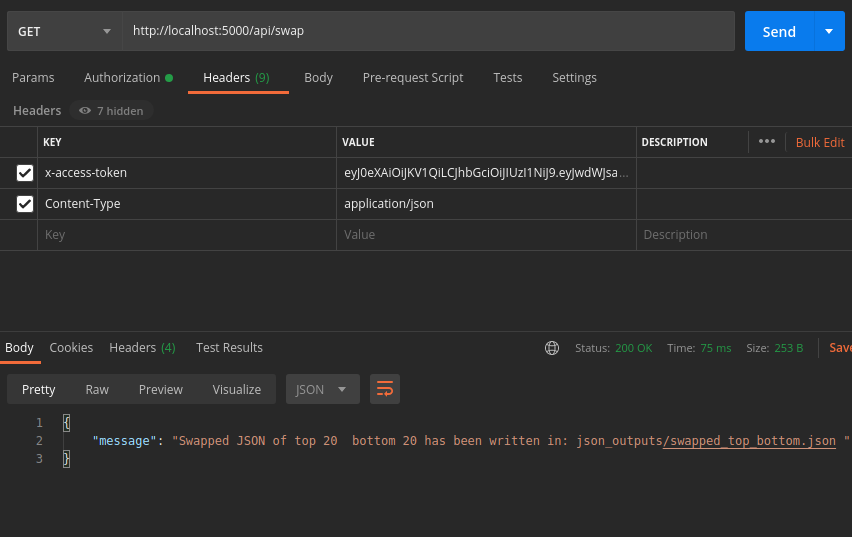Image resolution: width=852 pixels, height=537 pixels.
Task: Select the token value starting eyJ0eXAi
Action: pyautogui.click(x=486, y=173)
